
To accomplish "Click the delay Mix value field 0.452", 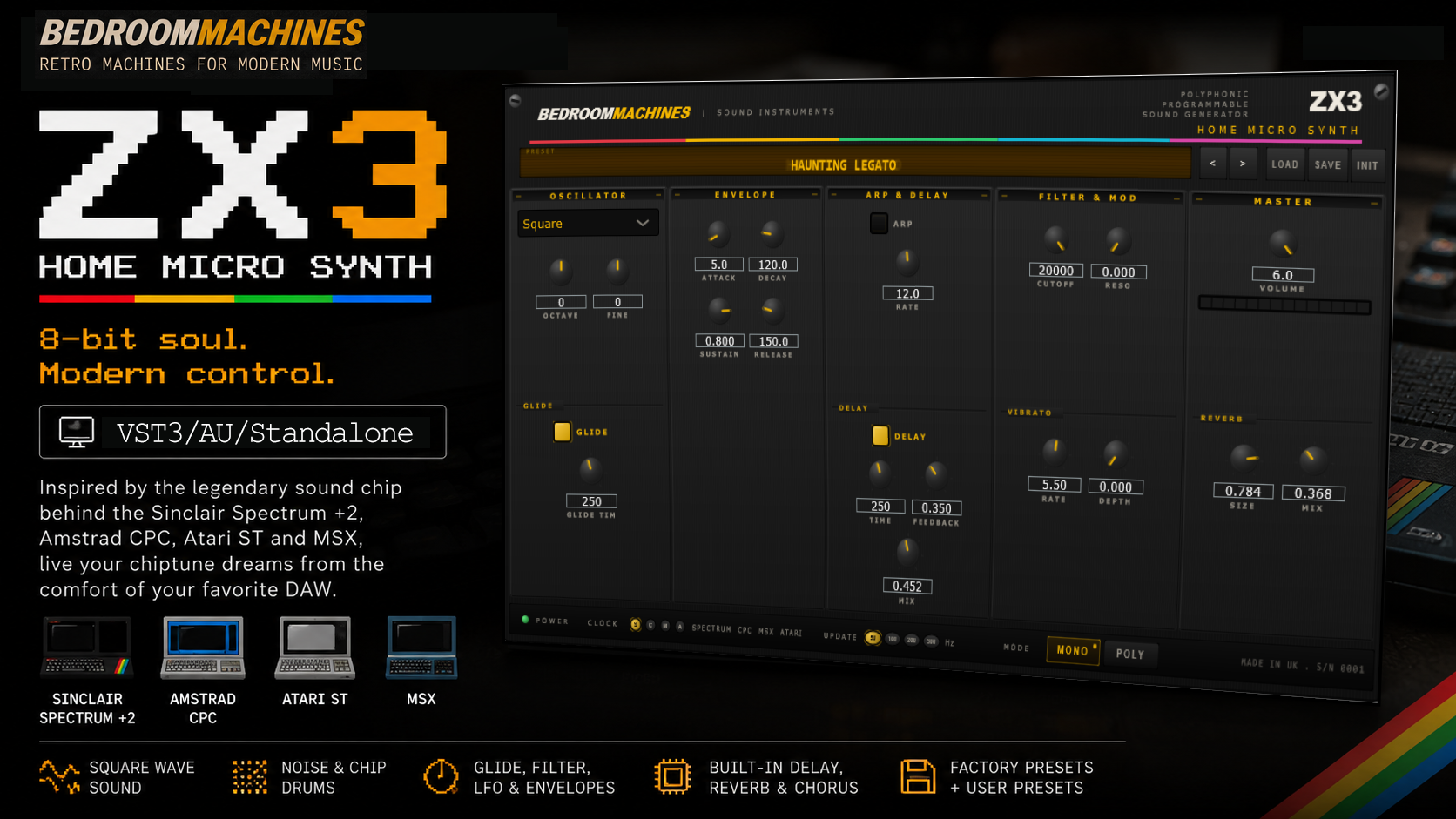I will (907, 586).
